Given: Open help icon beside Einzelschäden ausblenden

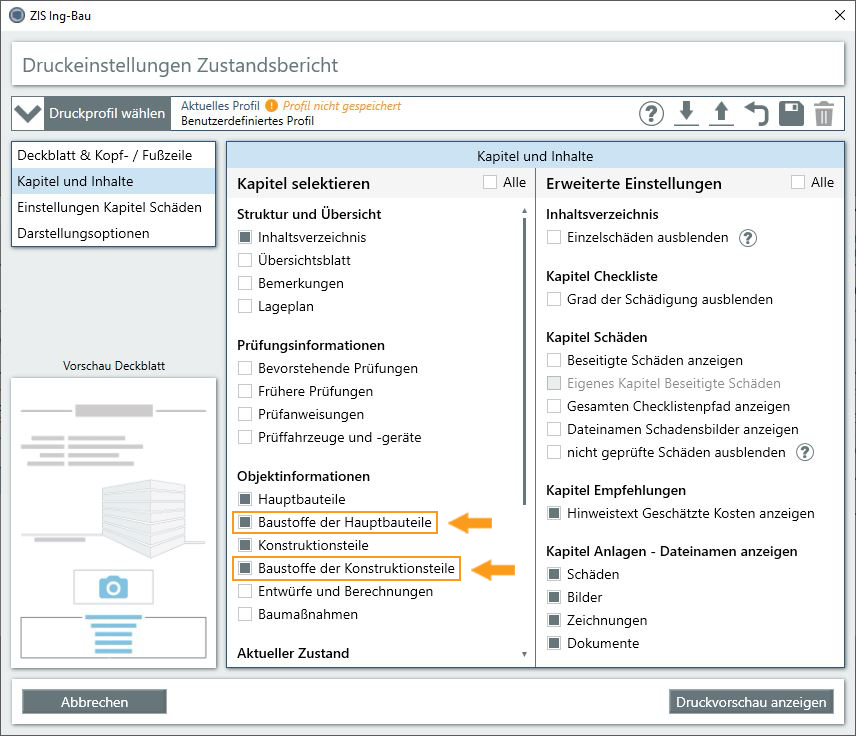Looking at the screenshot, I should (747, 238).
